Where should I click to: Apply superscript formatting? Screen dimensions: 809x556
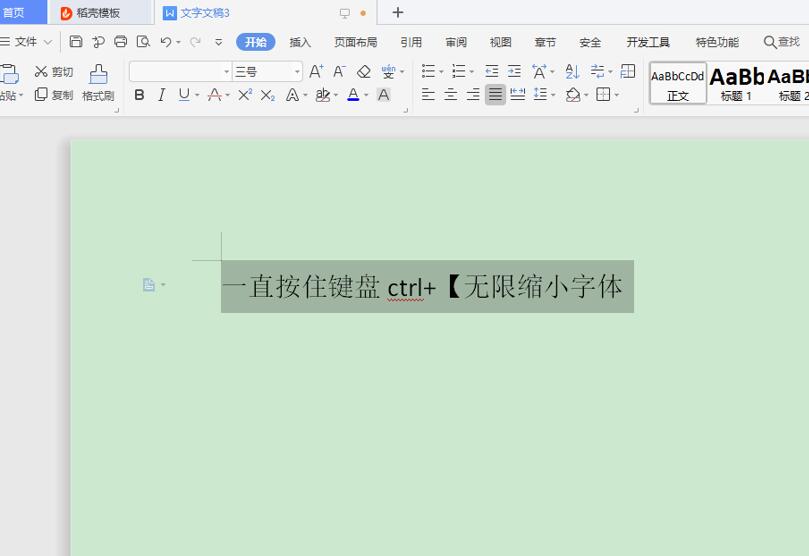point(245,95)
